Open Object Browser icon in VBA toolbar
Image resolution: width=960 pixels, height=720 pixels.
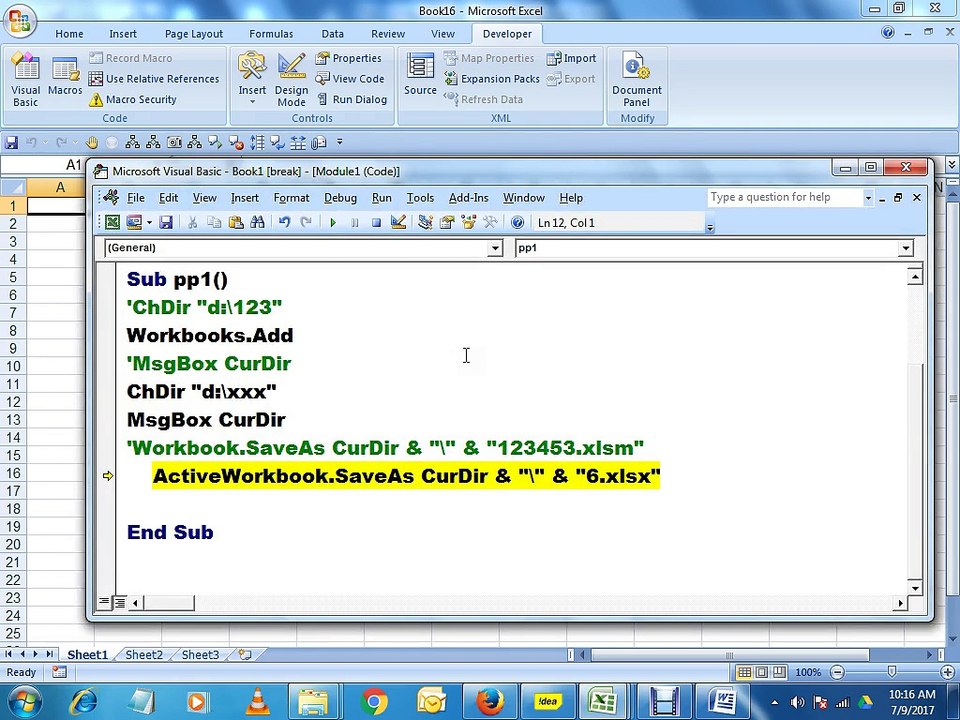[469, 222]
